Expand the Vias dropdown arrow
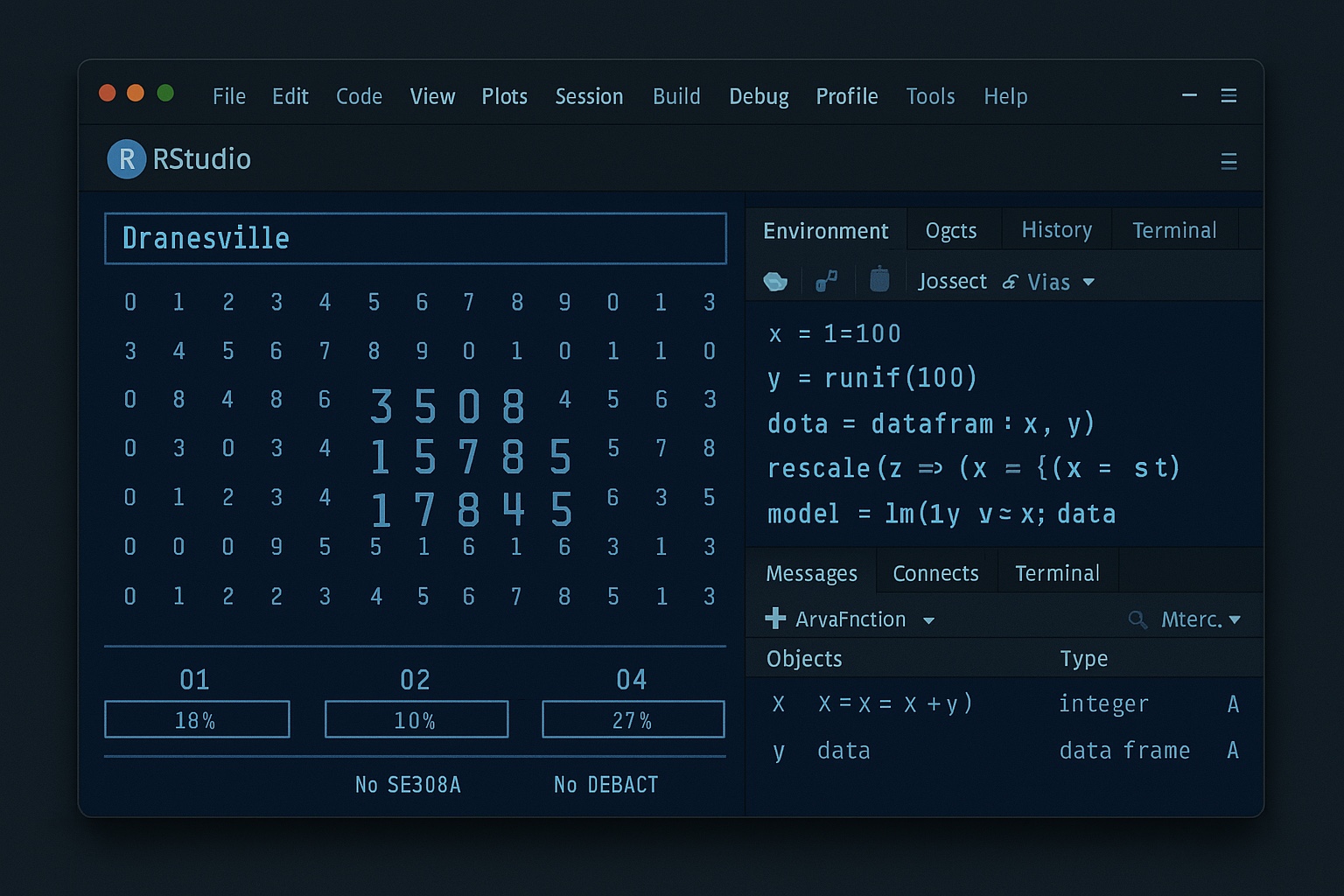 [1088, 282]
